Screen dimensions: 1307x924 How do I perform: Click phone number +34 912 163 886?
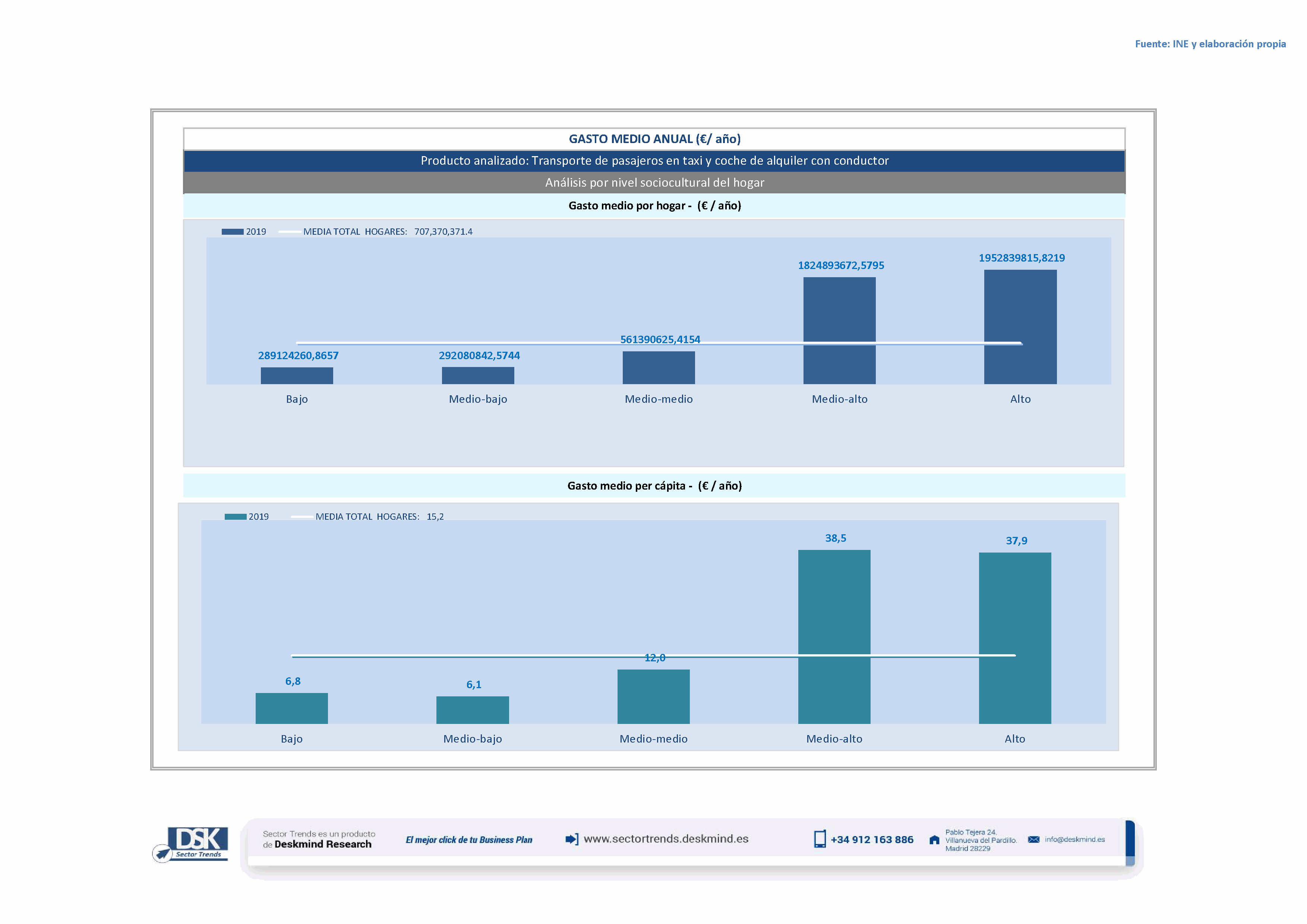pyautogui.click(x=872, y=840)
